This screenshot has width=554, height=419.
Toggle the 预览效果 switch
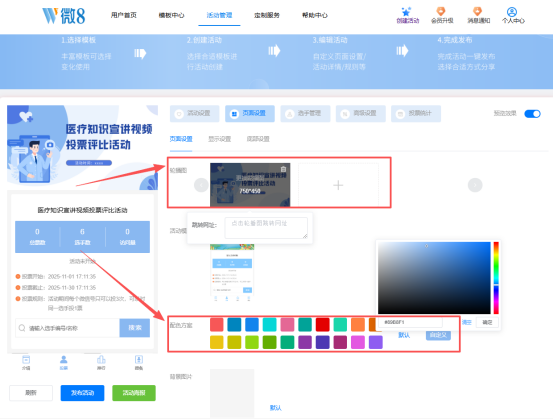pyautogui.click(x=532, y=114)
